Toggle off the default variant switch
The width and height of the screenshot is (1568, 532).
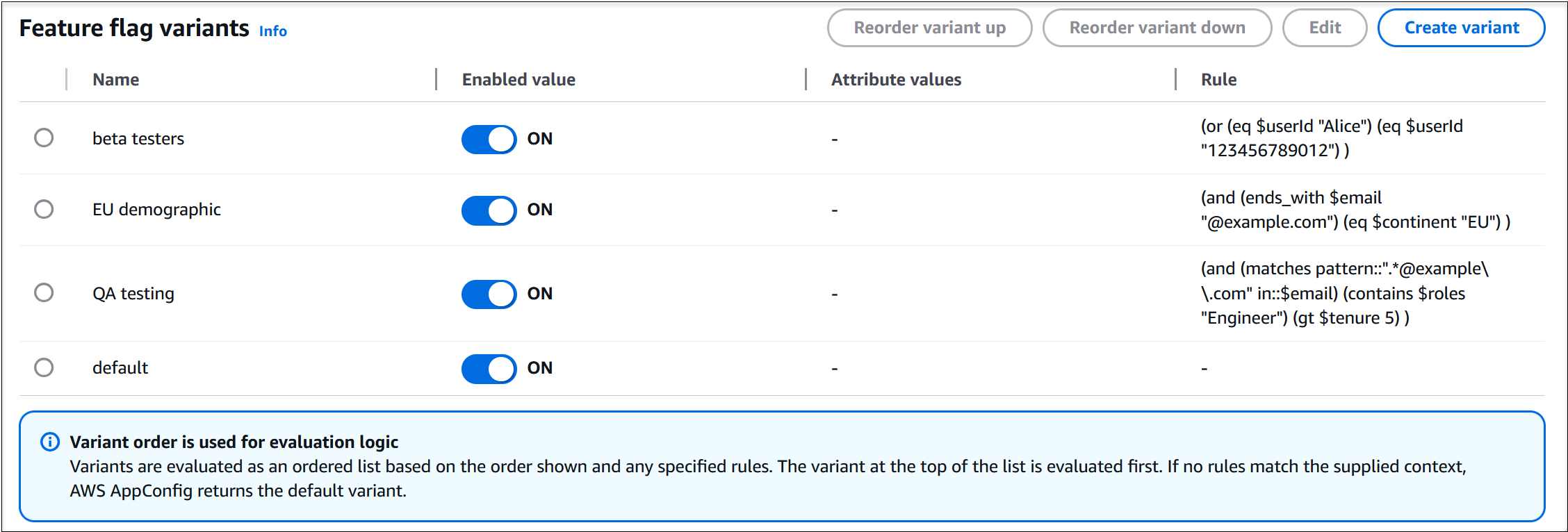point(489,369)
